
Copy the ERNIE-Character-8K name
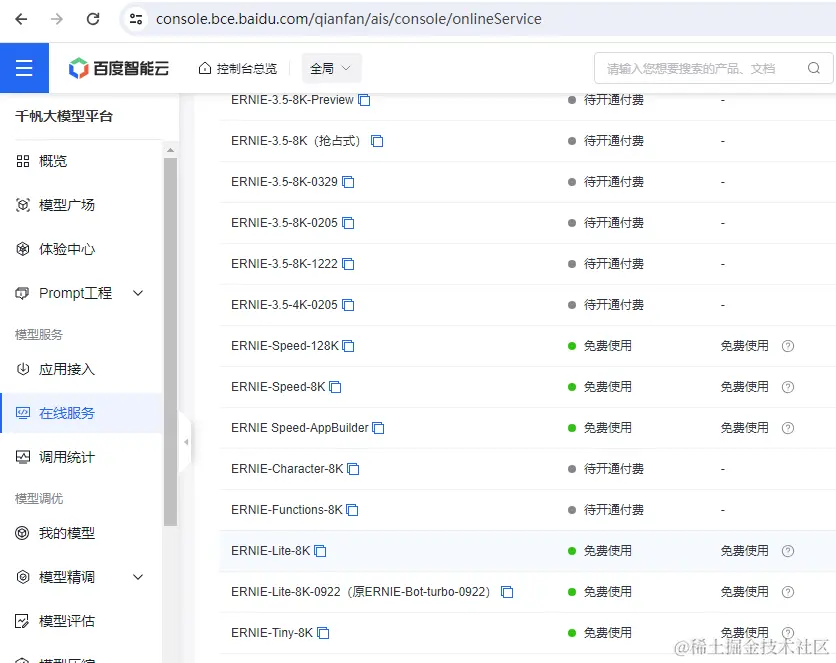353,470
